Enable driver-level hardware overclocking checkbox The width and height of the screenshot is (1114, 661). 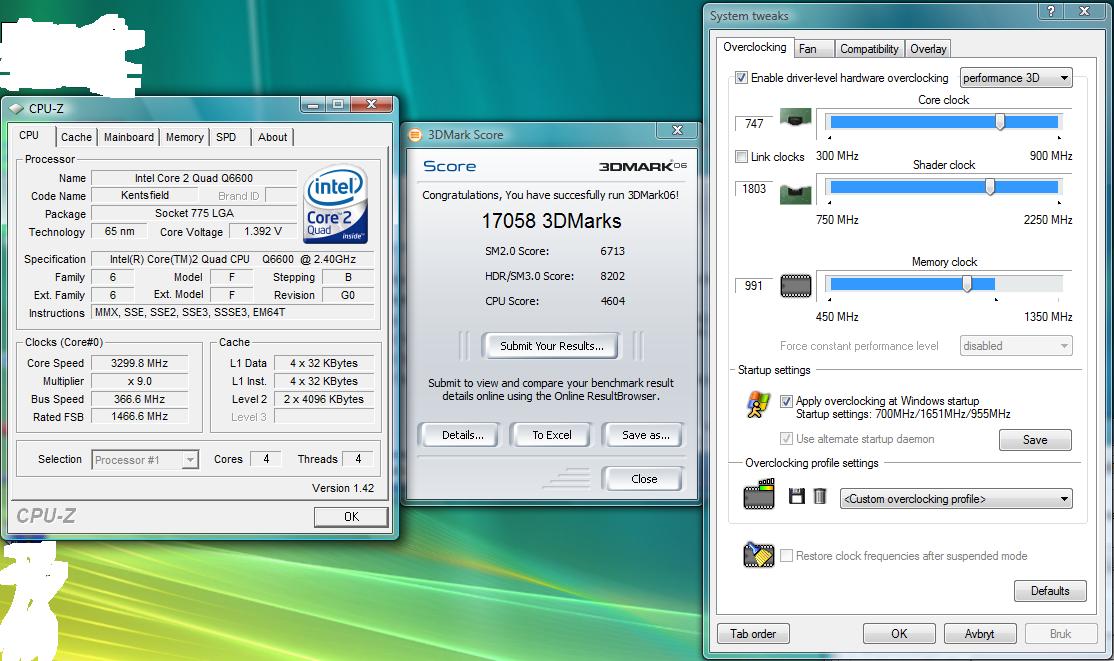(x=741, y=77)
